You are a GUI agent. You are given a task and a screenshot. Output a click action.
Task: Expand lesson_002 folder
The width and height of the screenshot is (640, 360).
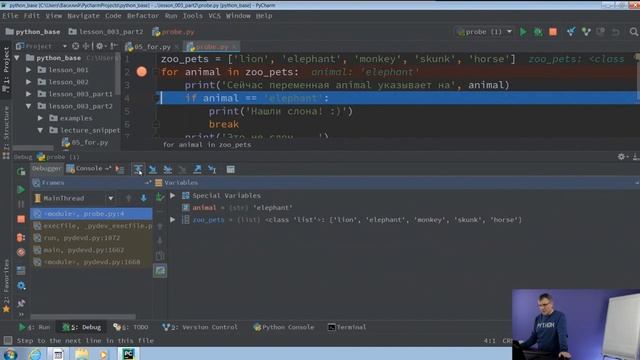click(x=29, y=82)
